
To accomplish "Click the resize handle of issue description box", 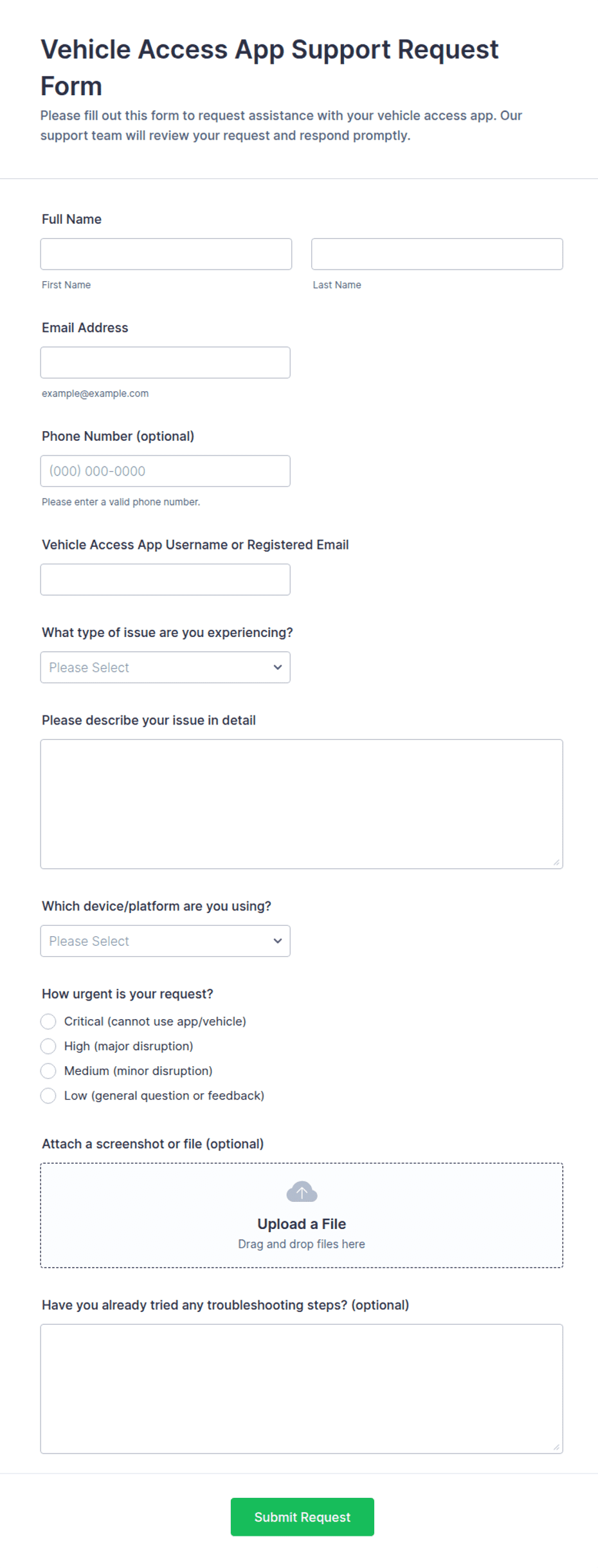I will click(x=556, y=862).
